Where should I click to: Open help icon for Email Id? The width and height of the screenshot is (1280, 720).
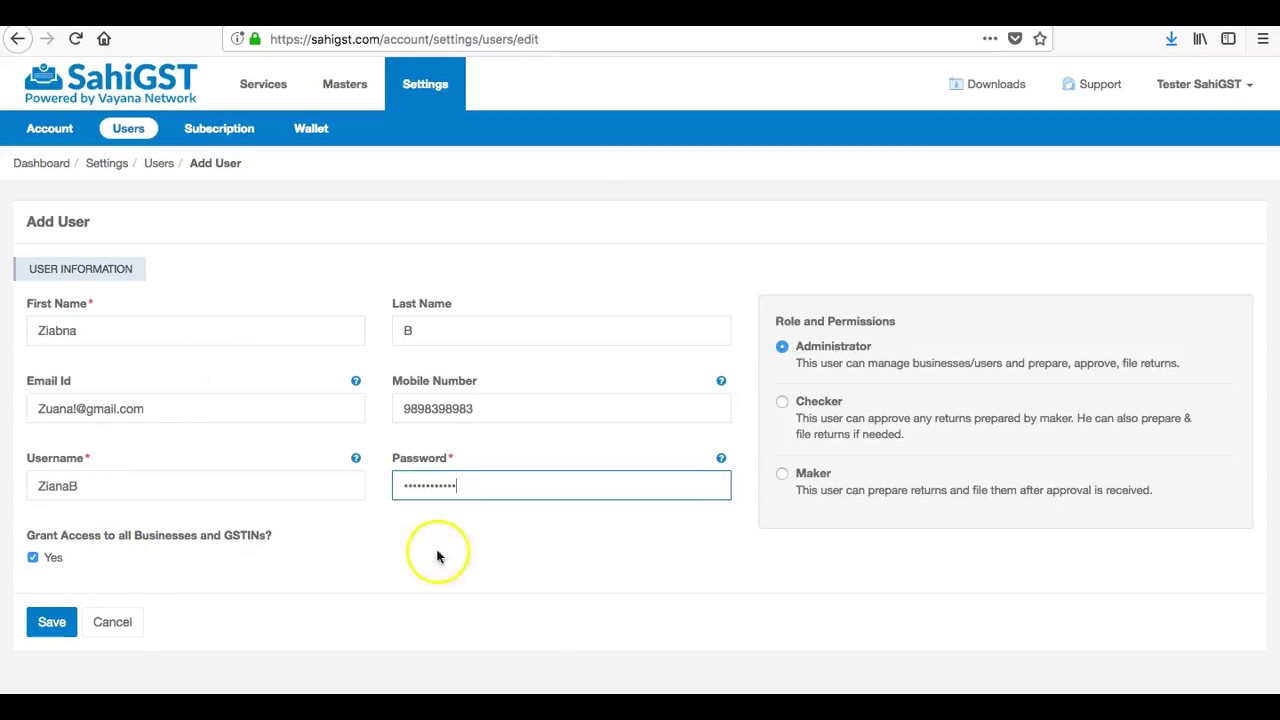tap(356, 381)
